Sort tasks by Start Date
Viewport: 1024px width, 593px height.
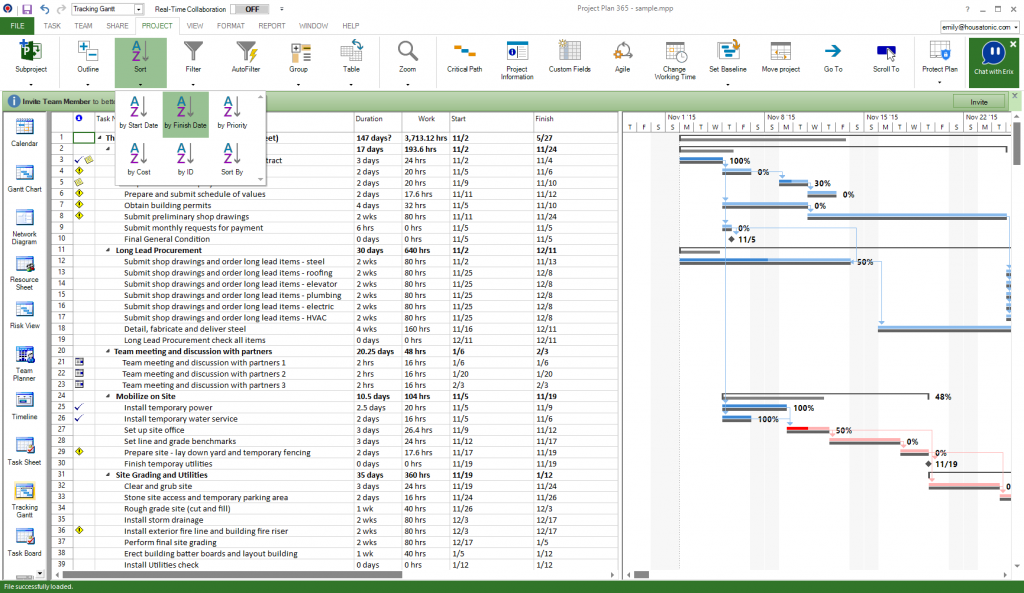[x=139, y=112]
